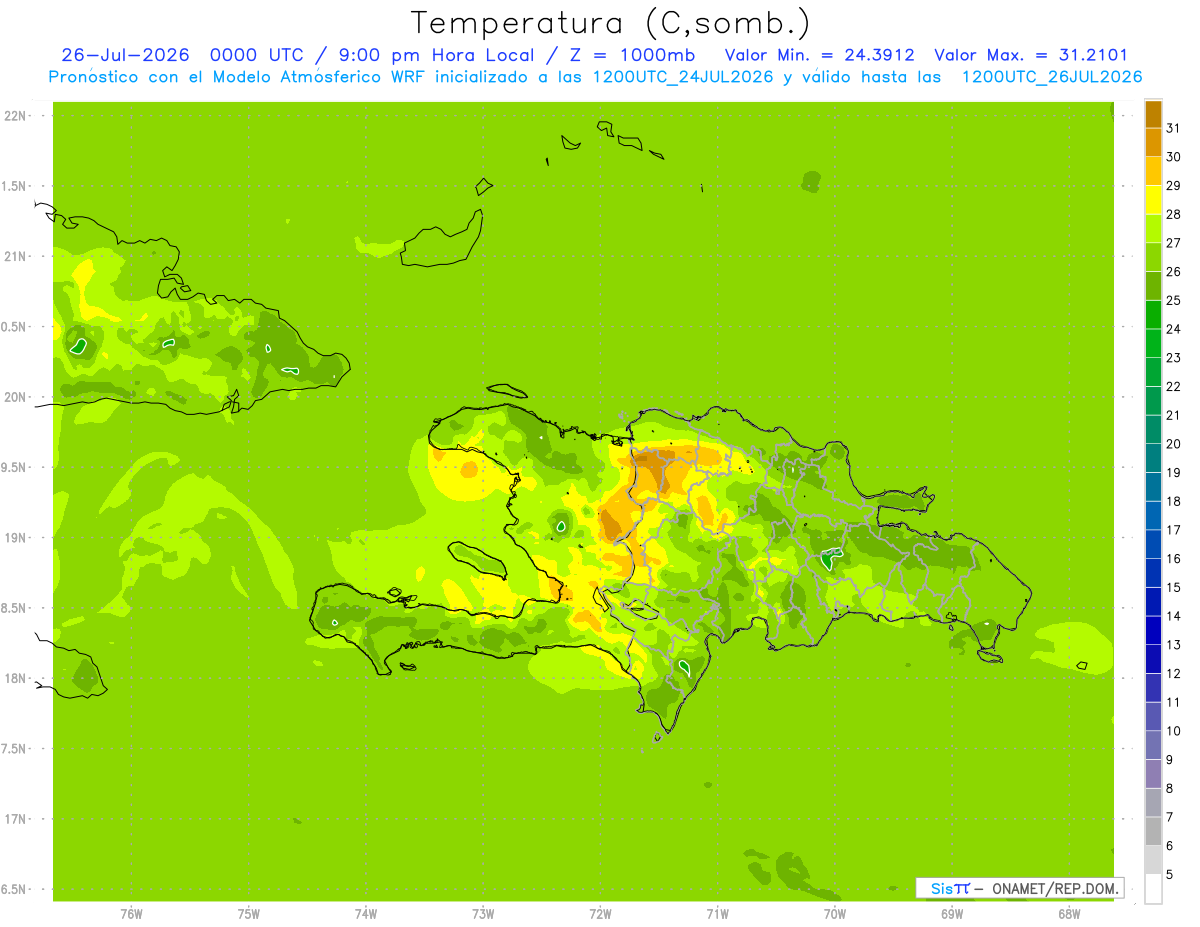Click the legend value "31"

pyautogui.click(x=1173, y=128)
